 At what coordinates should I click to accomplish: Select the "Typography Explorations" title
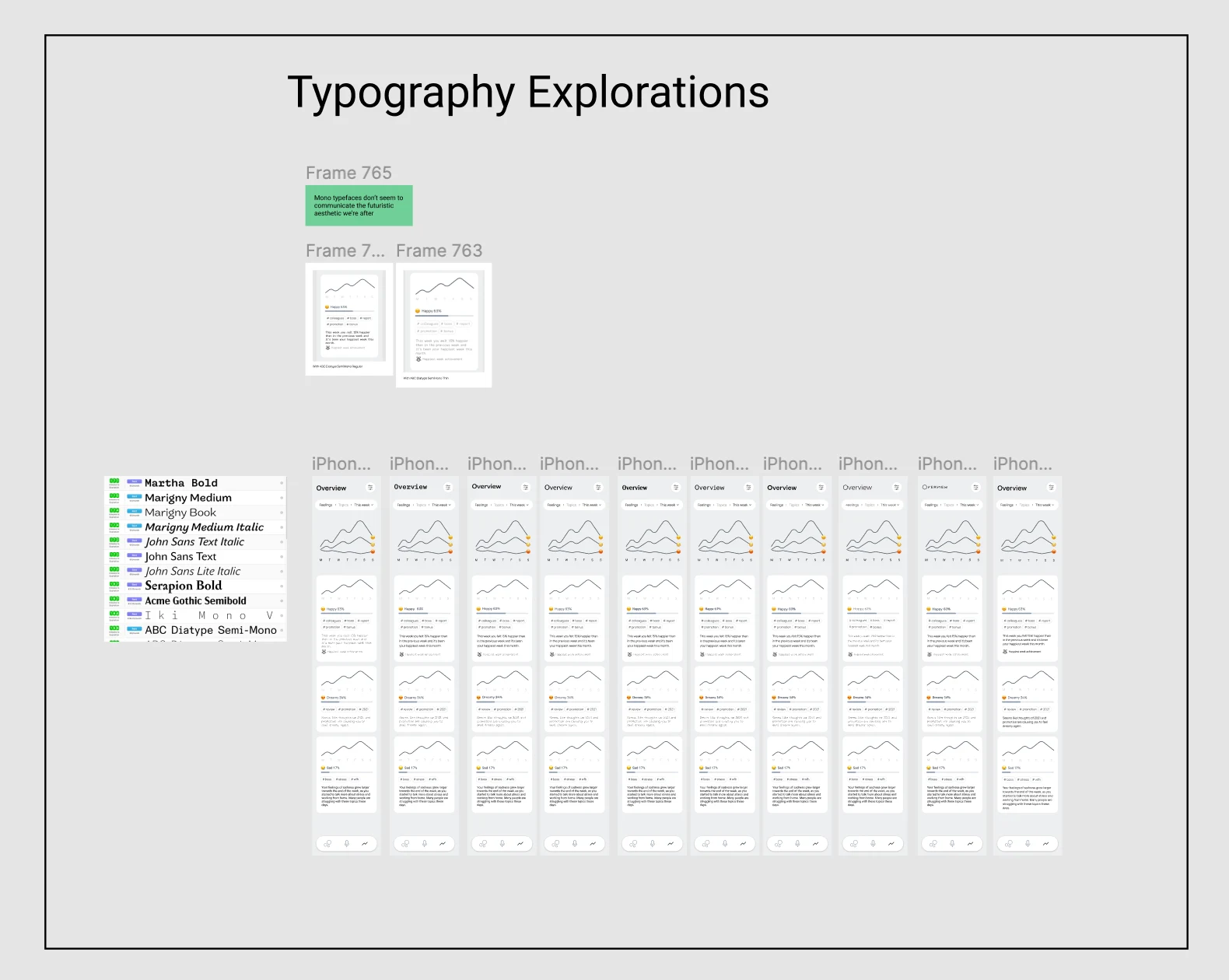tap(528, 93)
